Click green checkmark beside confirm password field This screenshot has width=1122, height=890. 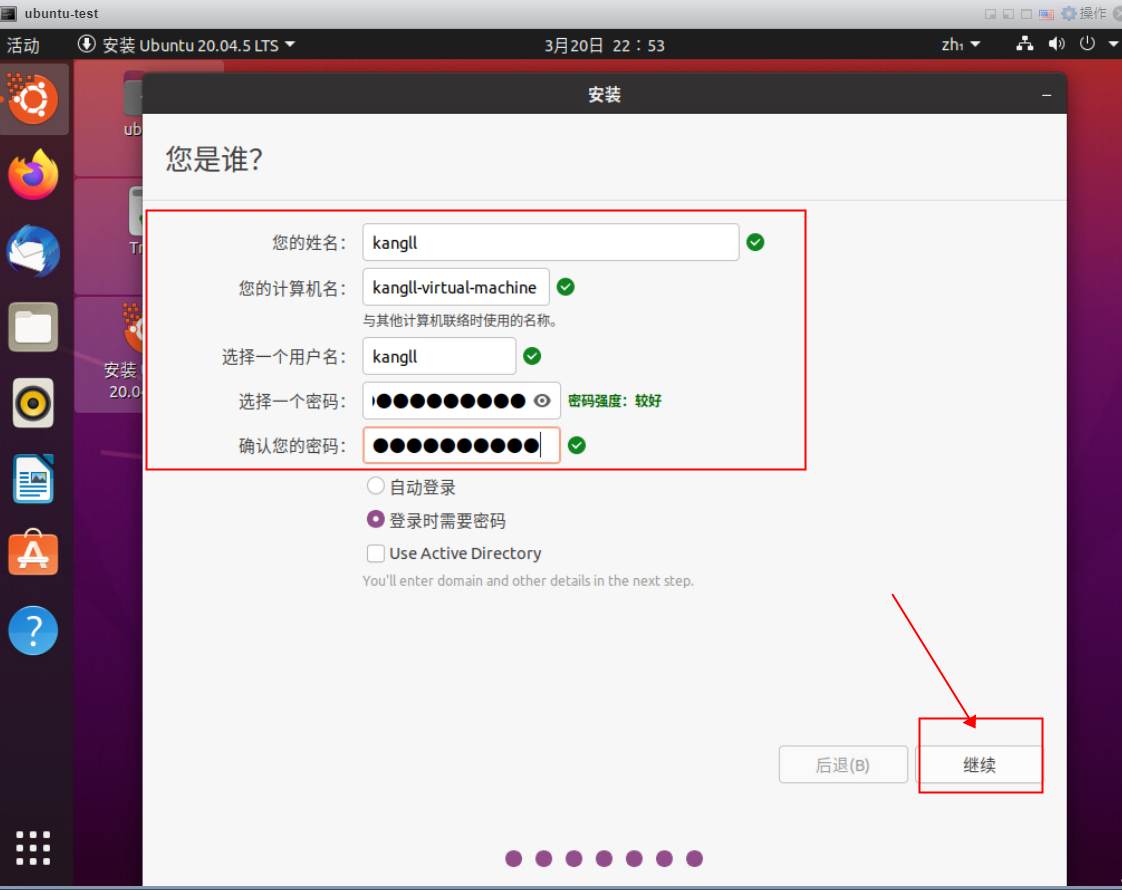[577, 446]
